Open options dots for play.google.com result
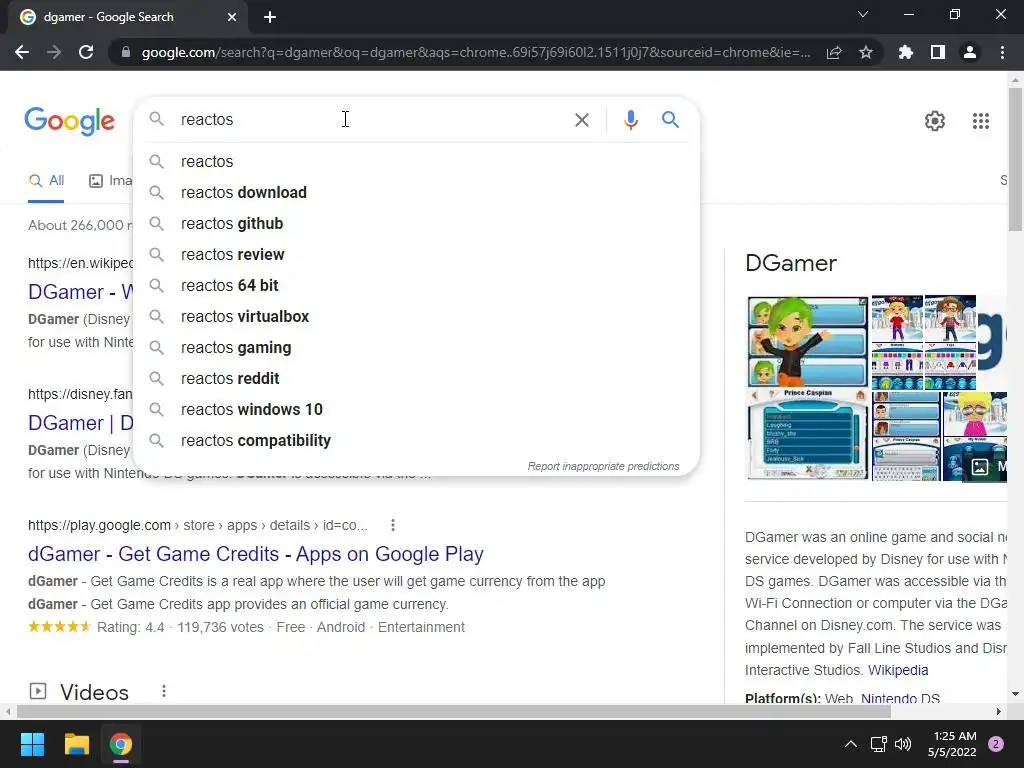The image size is (1024, 768). (392, 525)
